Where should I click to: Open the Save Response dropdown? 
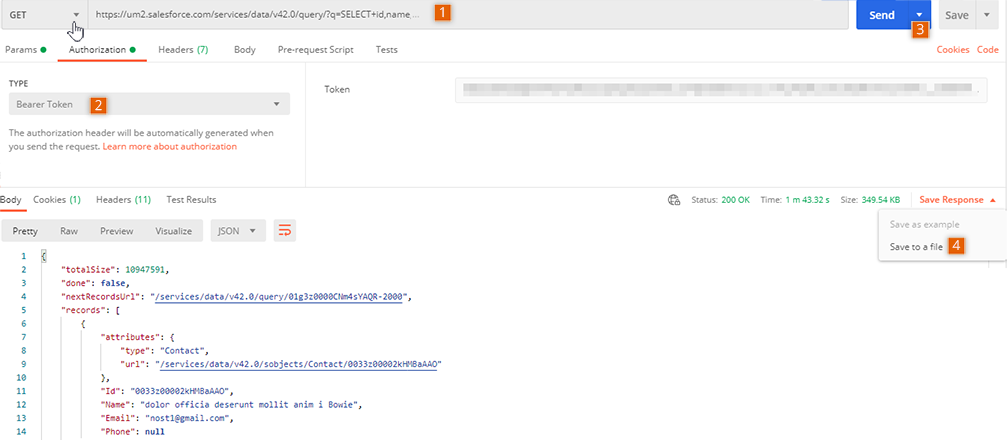958,200
